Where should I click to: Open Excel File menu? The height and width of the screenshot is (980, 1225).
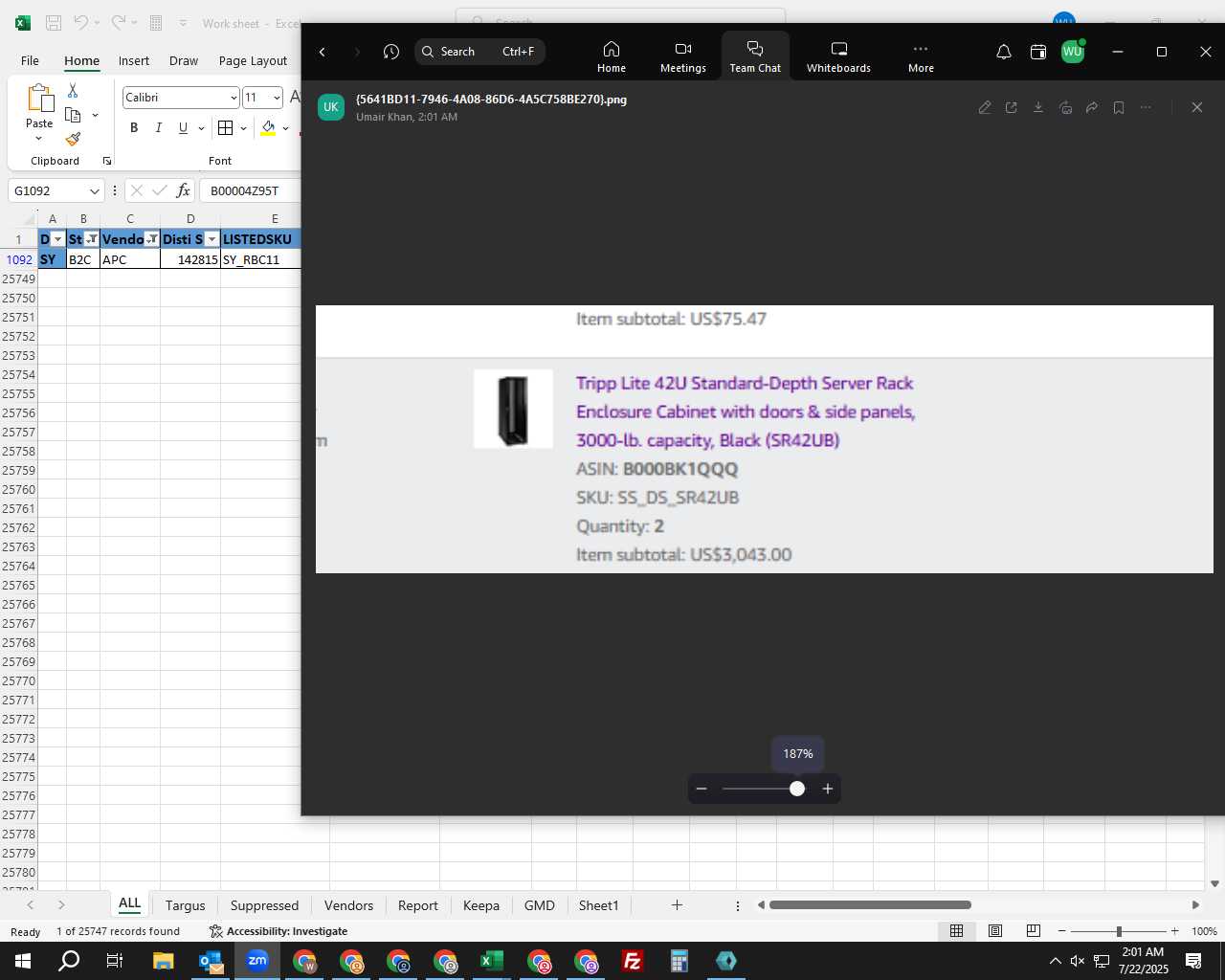(31, 60)
